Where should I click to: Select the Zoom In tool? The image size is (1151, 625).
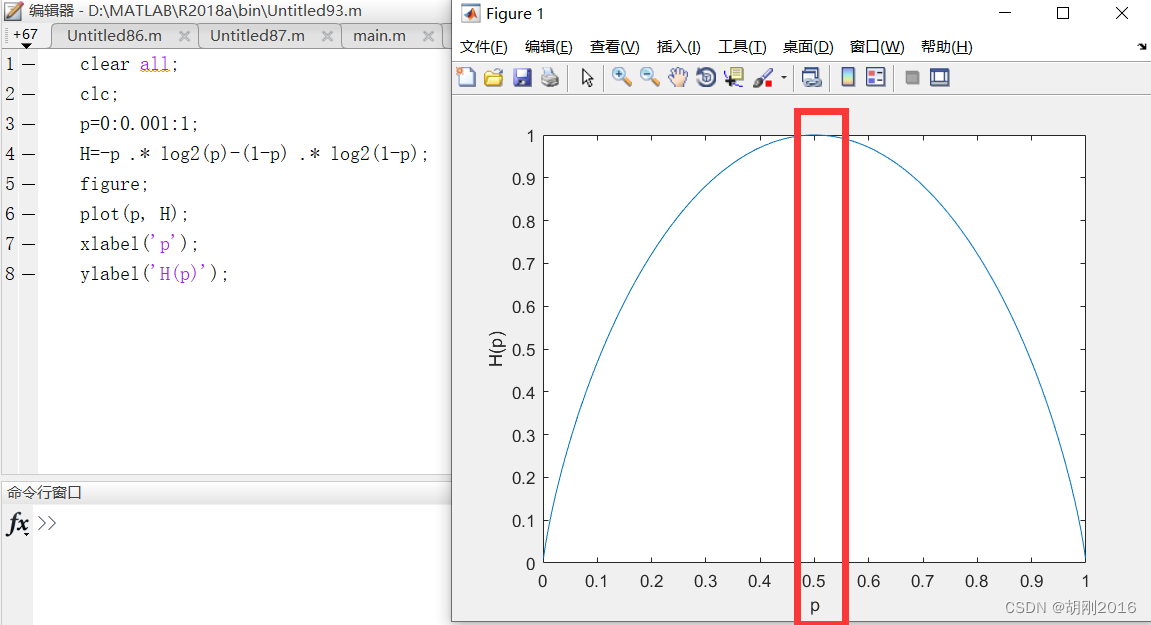tap(620, 77)
